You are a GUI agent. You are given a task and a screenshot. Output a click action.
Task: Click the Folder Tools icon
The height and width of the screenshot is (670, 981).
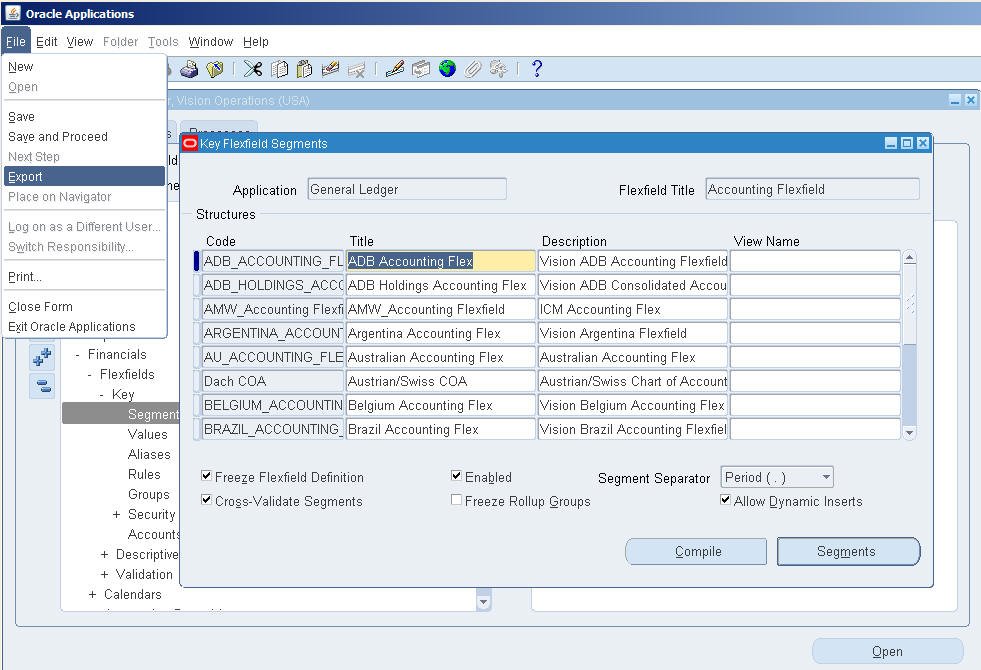point(498,69)
